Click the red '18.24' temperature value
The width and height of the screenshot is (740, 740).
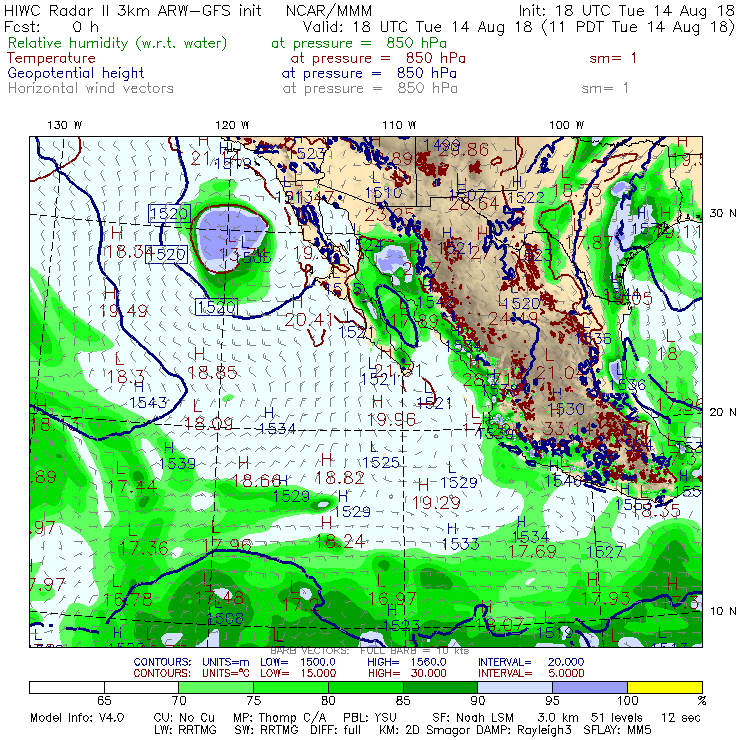click(x=340, y=541)
